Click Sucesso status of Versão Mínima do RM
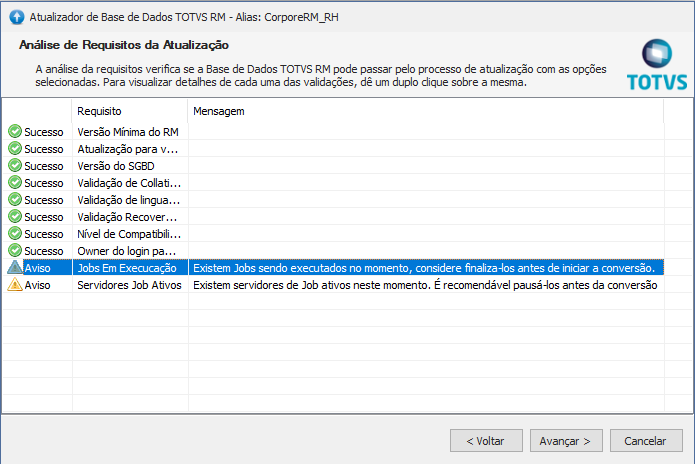Screen dimensions: 695x464 pos(43,132)
